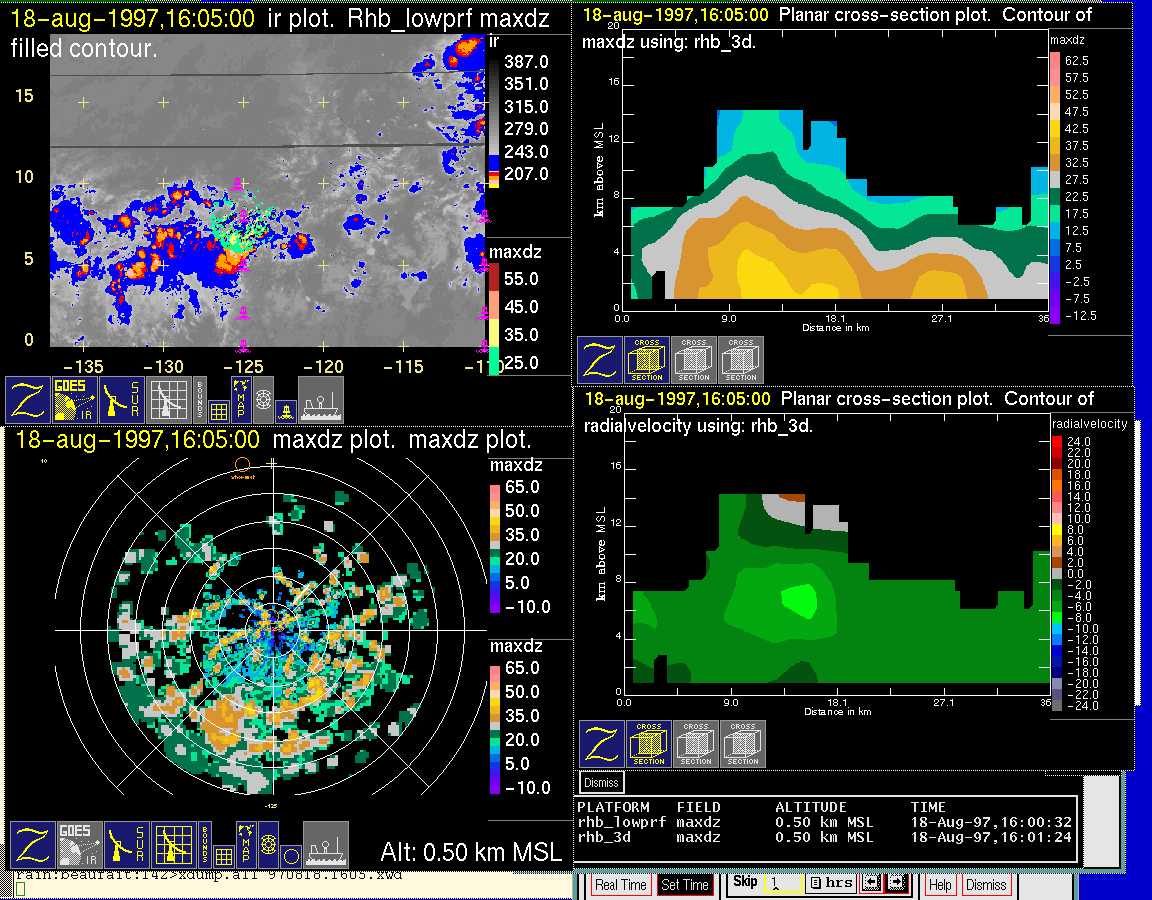This screenshot has width=1152, height=900.
Task: Click the ship platform icon in top plot
Action: point(321,400)
